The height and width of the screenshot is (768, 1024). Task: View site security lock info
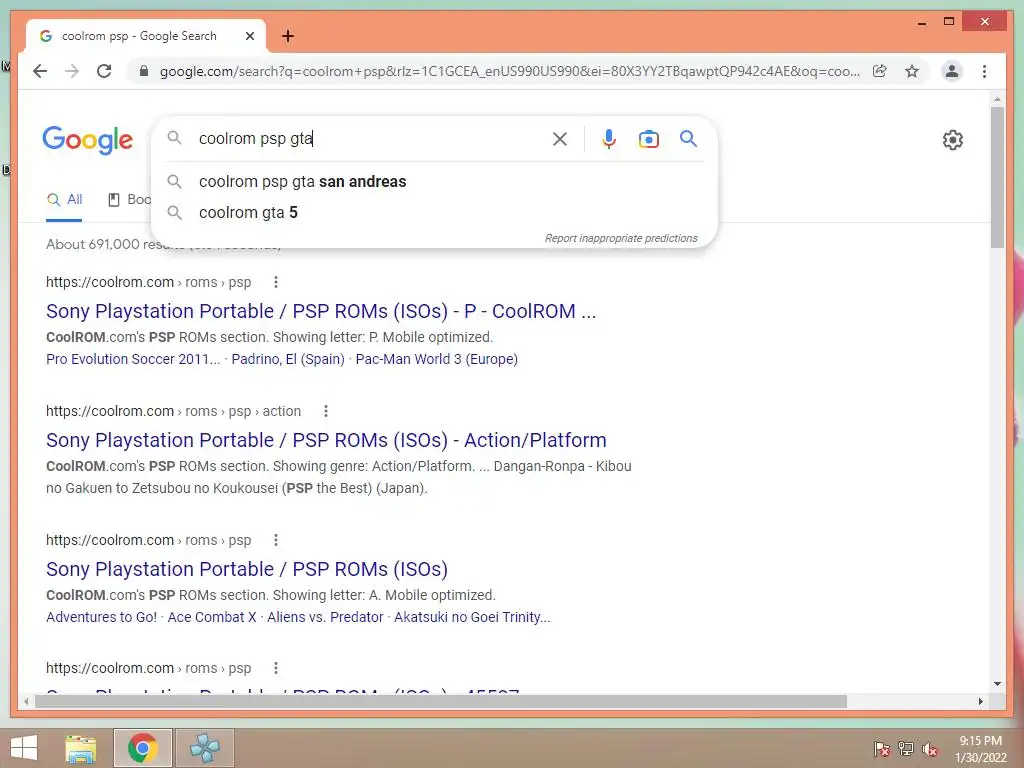[x=144, y=71]
